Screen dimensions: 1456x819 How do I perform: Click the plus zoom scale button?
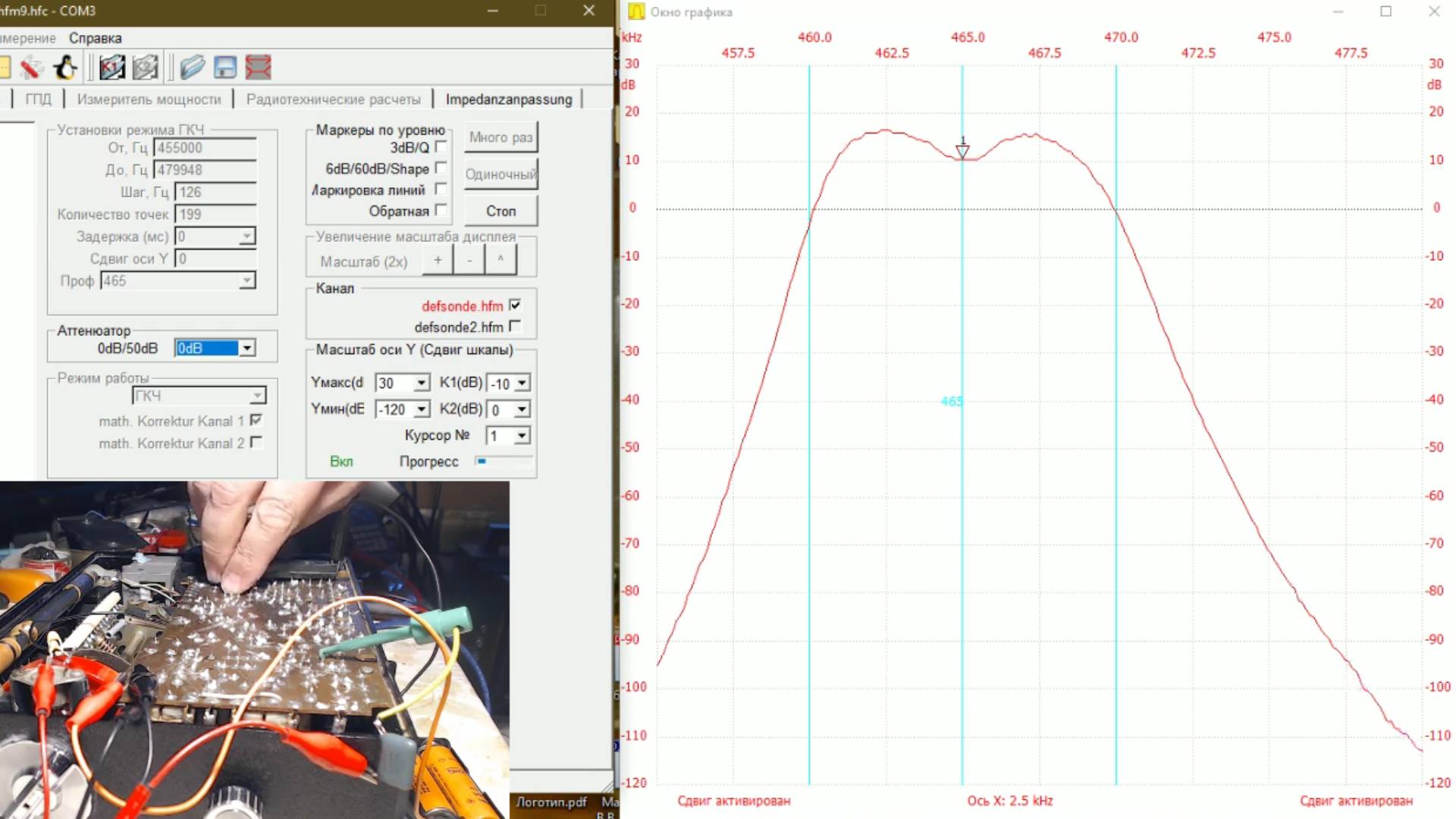pyautogui.click(x=438, y=261)
